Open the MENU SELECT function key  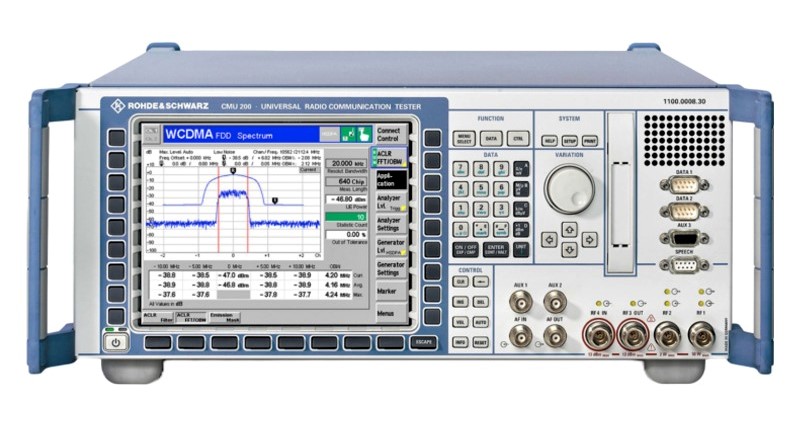463,139
